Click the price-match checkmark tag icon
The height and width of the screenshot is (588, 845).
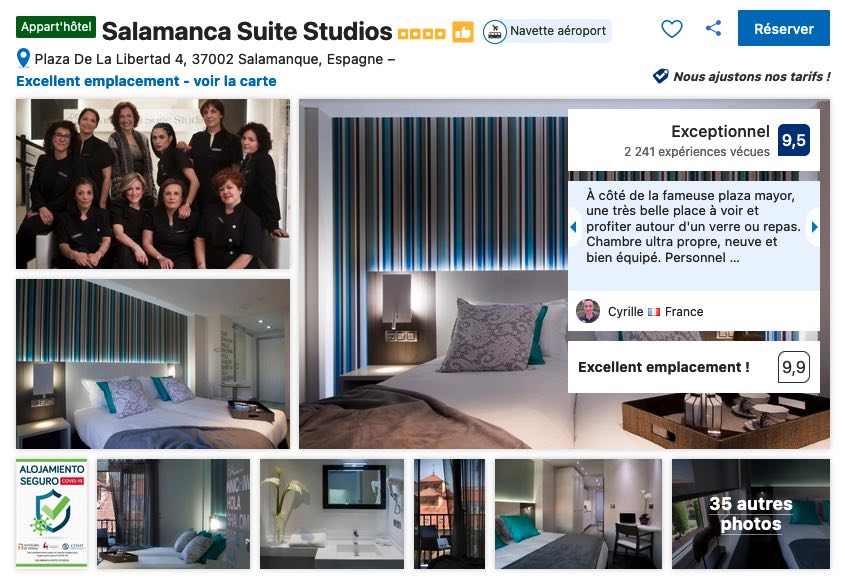(x=661, y=76)
